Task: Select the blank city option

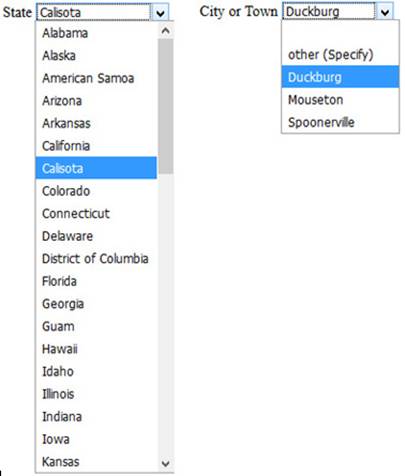Action: 340,32
